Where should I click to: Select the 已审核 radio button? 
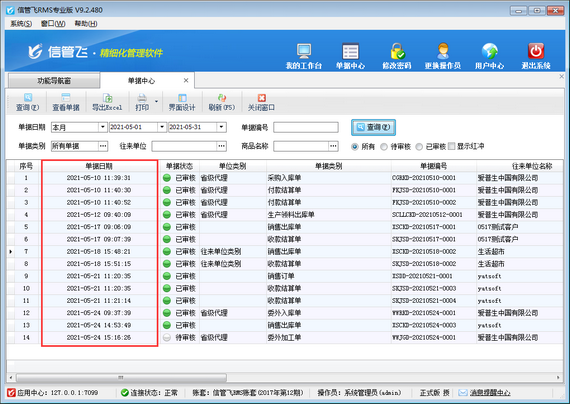coord(419,147)
